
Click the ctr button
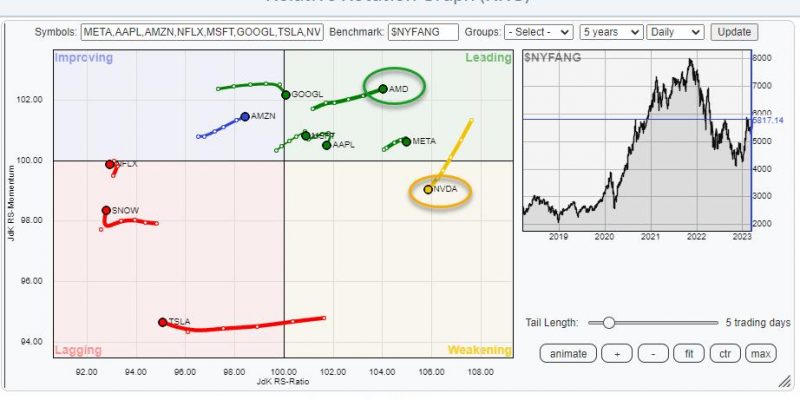724,353
